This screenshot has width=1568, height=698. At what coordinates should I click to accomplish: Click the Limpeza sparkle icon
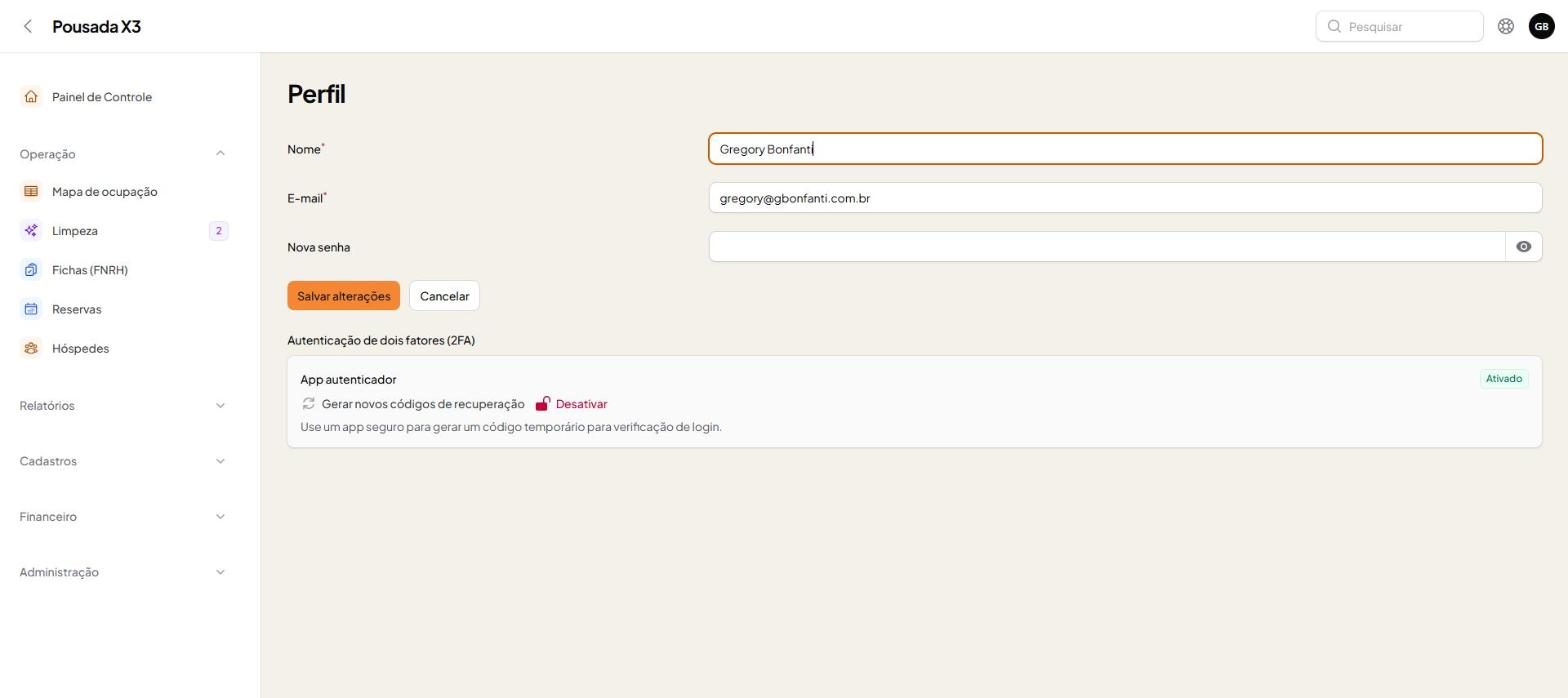31,231
